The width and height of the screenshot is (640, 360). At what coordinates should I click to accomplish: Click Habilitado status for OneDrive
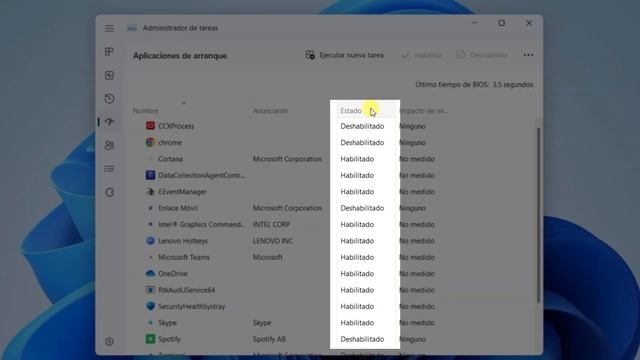coord(357,273)
